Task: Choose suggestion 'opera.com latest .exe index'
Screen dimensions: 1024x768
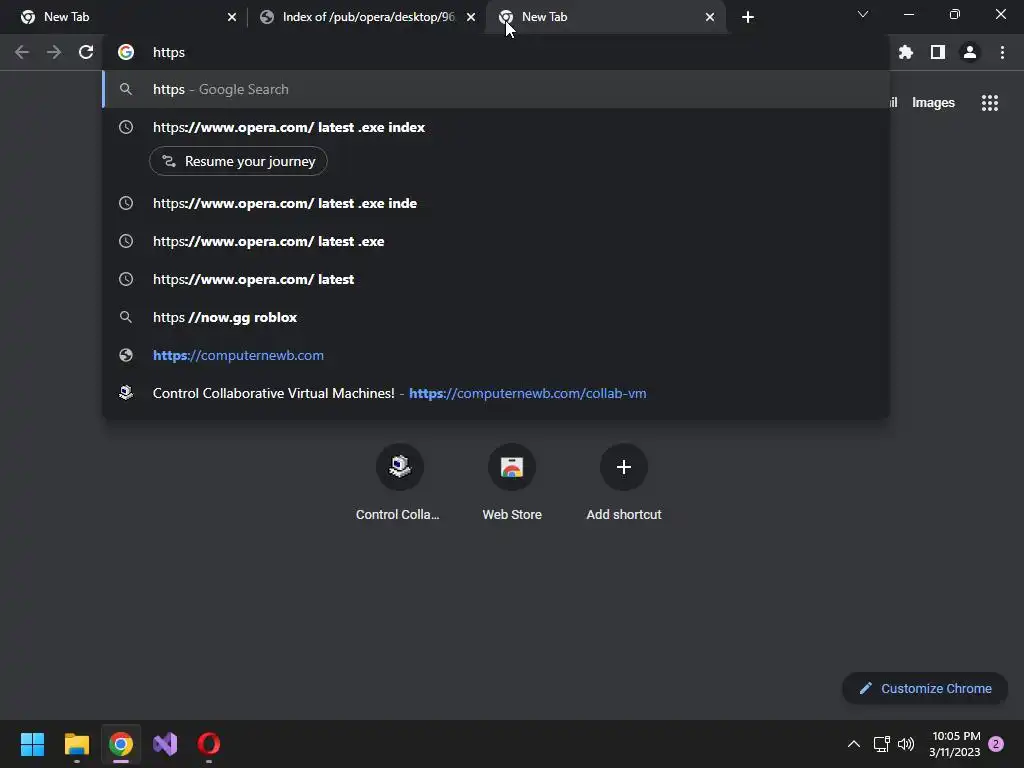Action: point(496,127)
